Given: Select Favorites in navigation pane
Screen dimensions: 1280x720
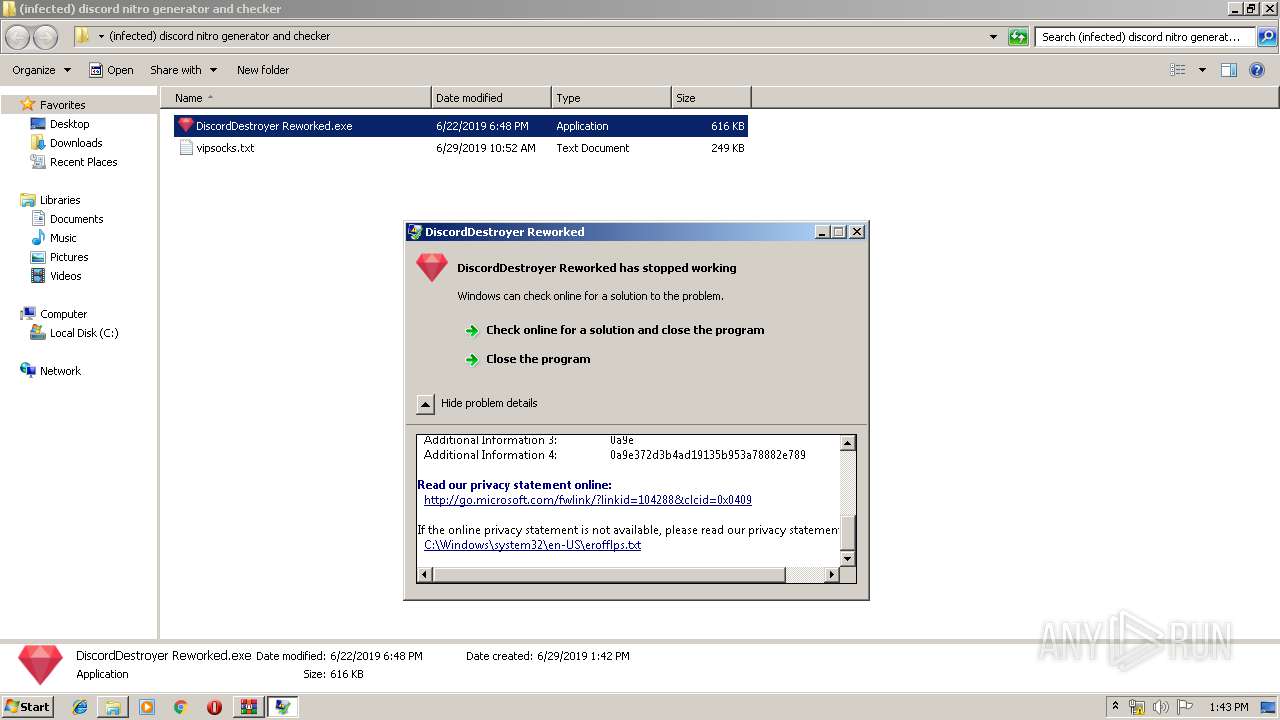Looking at the screenshot, I should click(62, 105).
